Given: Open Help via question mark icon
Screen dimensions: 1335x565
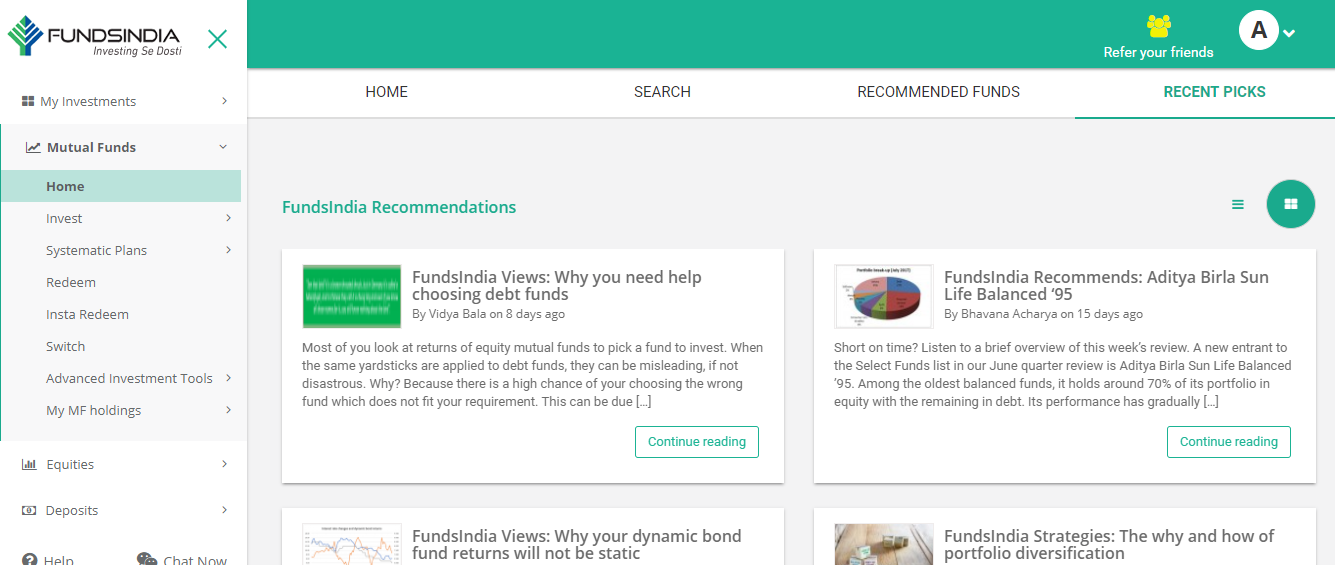Looking at the screenshot, I should pyautogui.click(x=30, y=560).
